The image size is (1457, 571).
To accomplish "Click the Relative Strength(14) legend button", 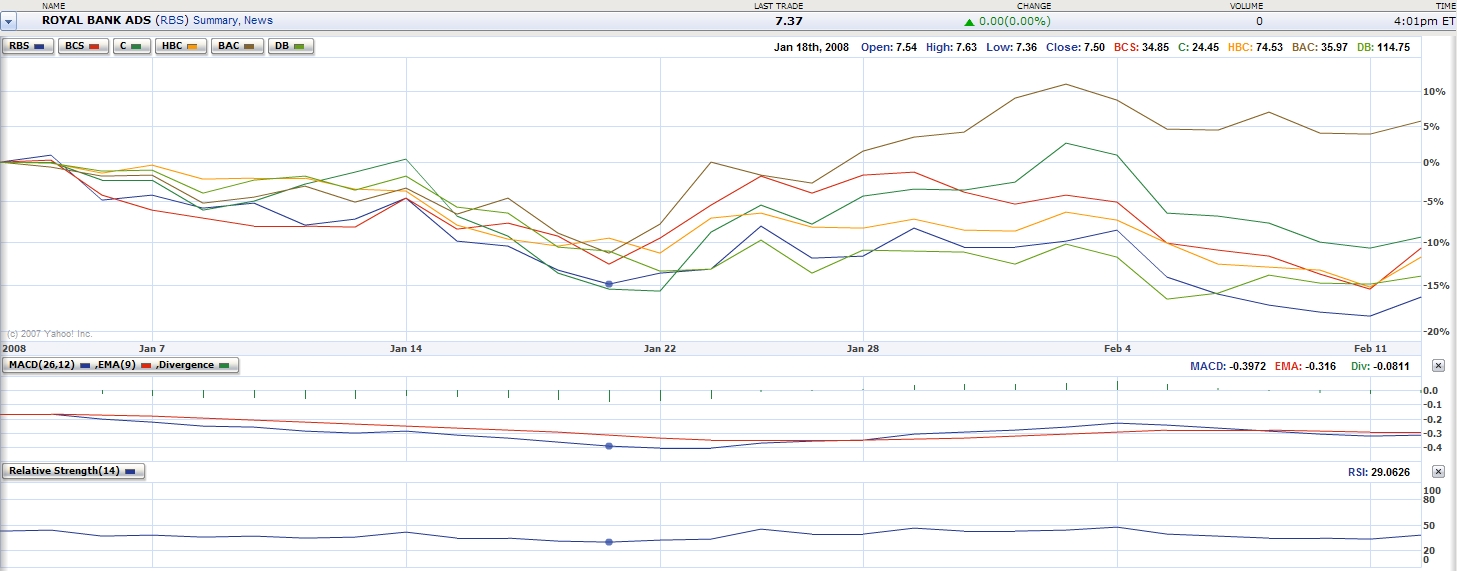I will [74, 470].
